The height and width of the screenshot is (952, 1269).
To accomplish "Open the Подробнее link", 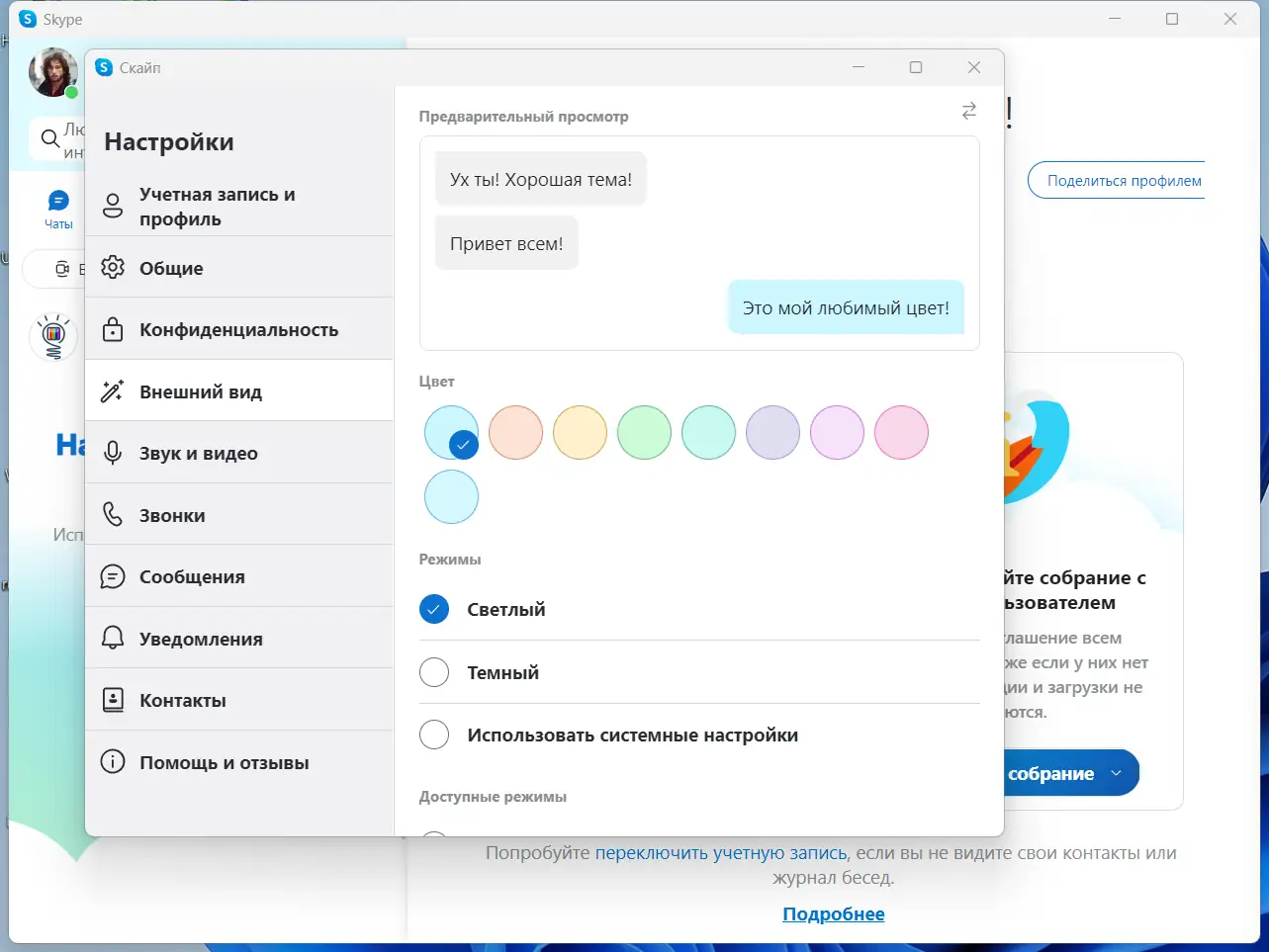I will click(x=834, y=914).
